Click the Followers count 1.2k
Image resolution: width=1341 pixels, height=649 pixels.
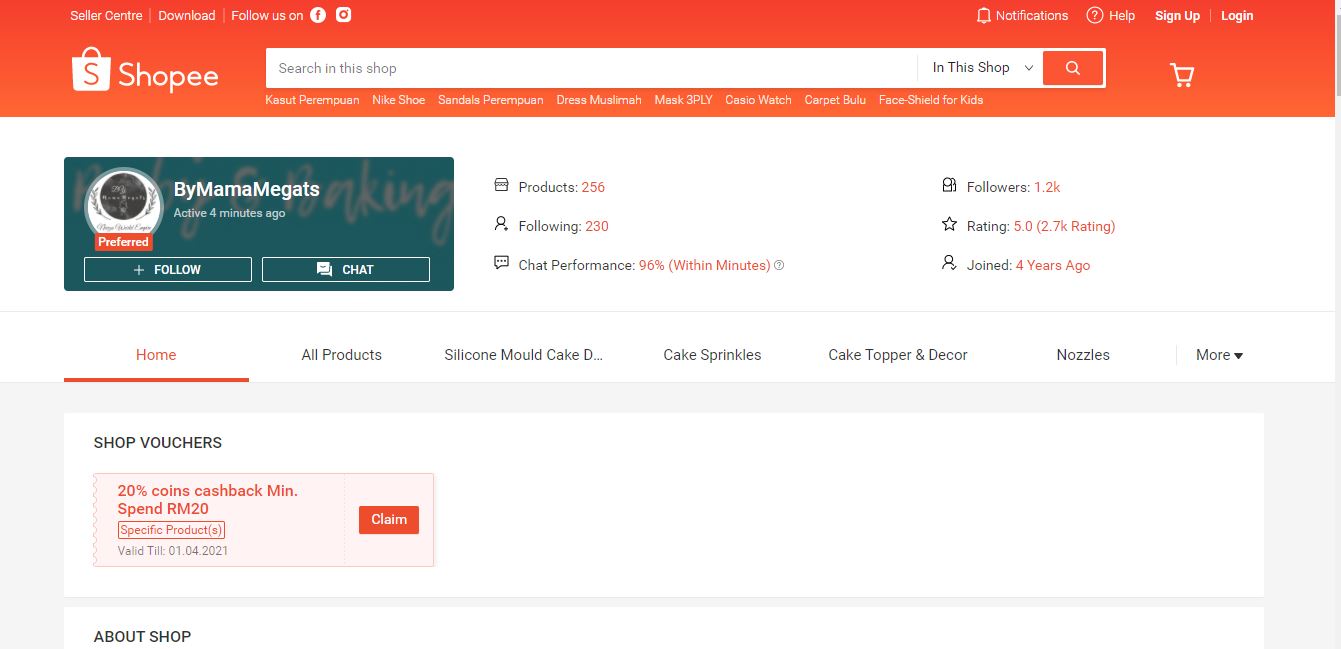click(1047, 187)
